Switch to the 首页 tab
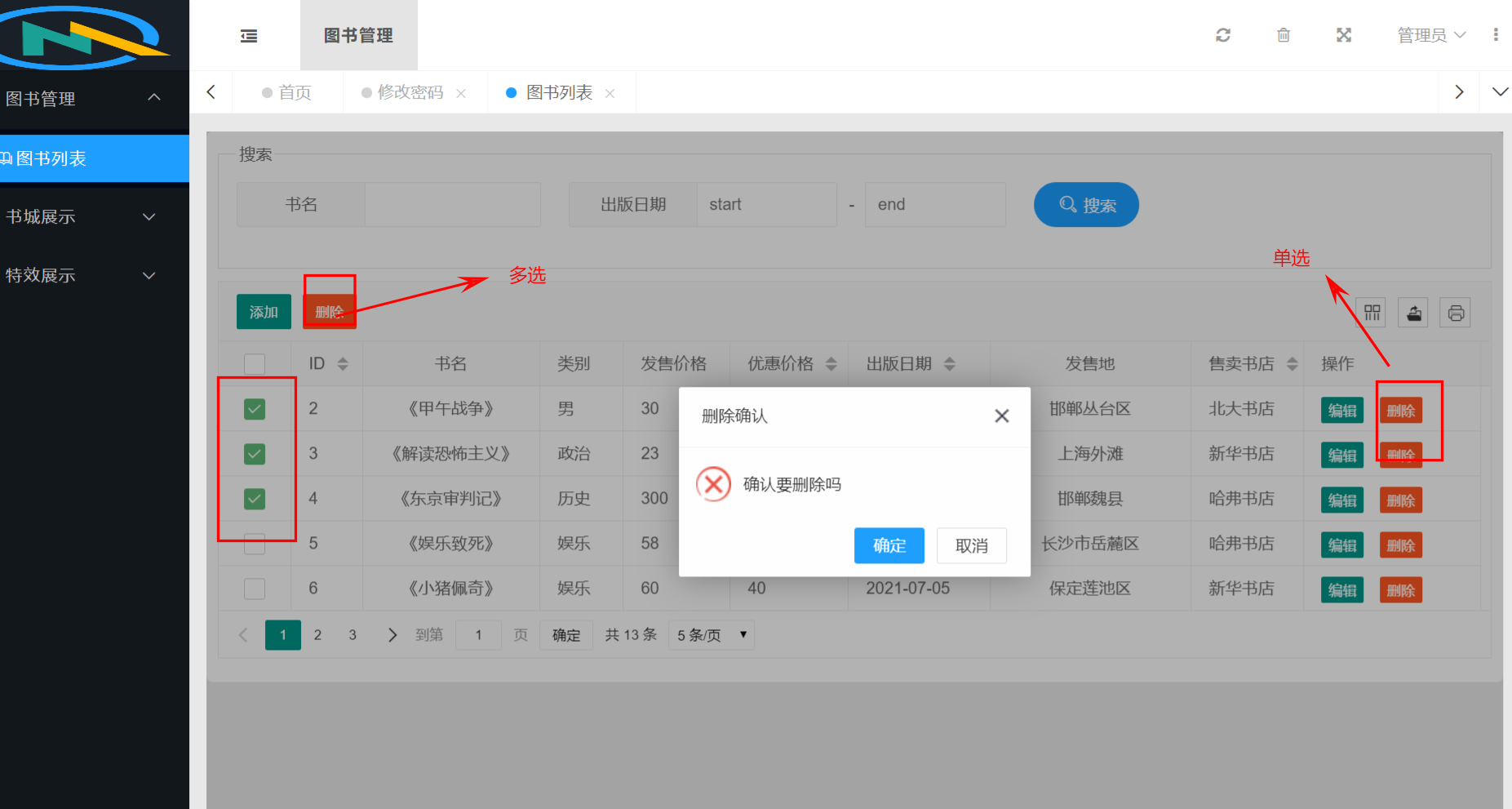This screenshot has height=809, width=1512. [286, 92]
